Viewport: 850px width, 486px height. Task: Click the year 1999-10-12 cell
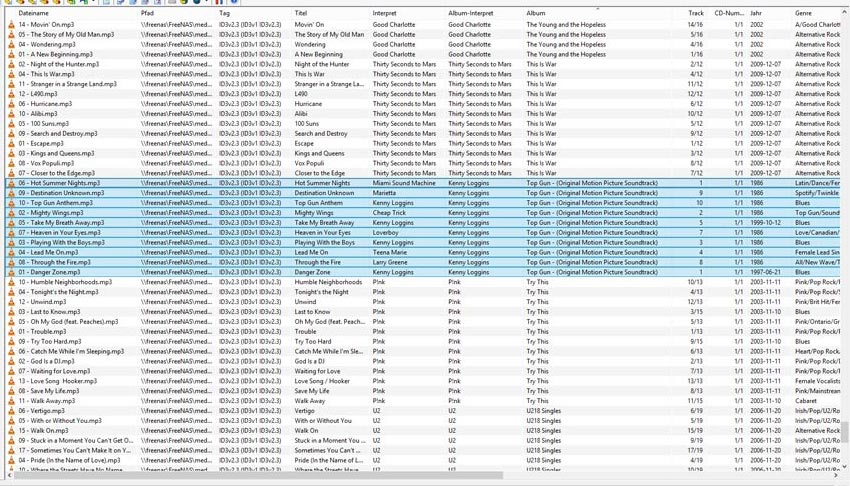point(765,223)
